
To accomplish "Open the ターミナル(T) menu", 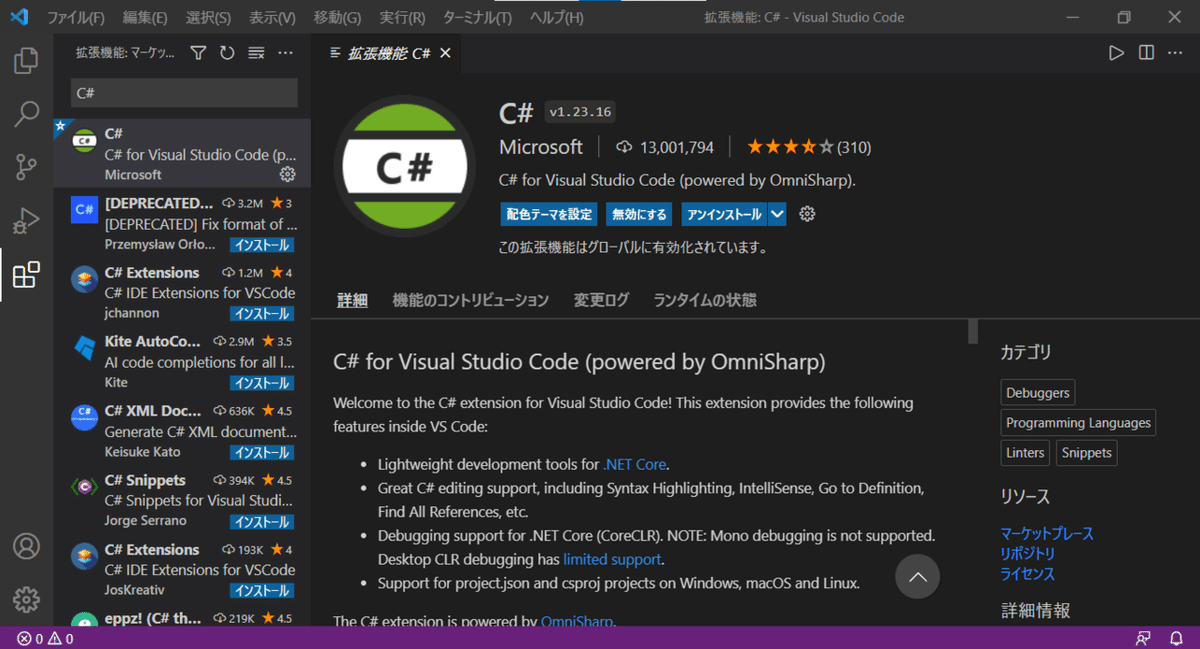I will pyautogui.click(x=477, y=17).
